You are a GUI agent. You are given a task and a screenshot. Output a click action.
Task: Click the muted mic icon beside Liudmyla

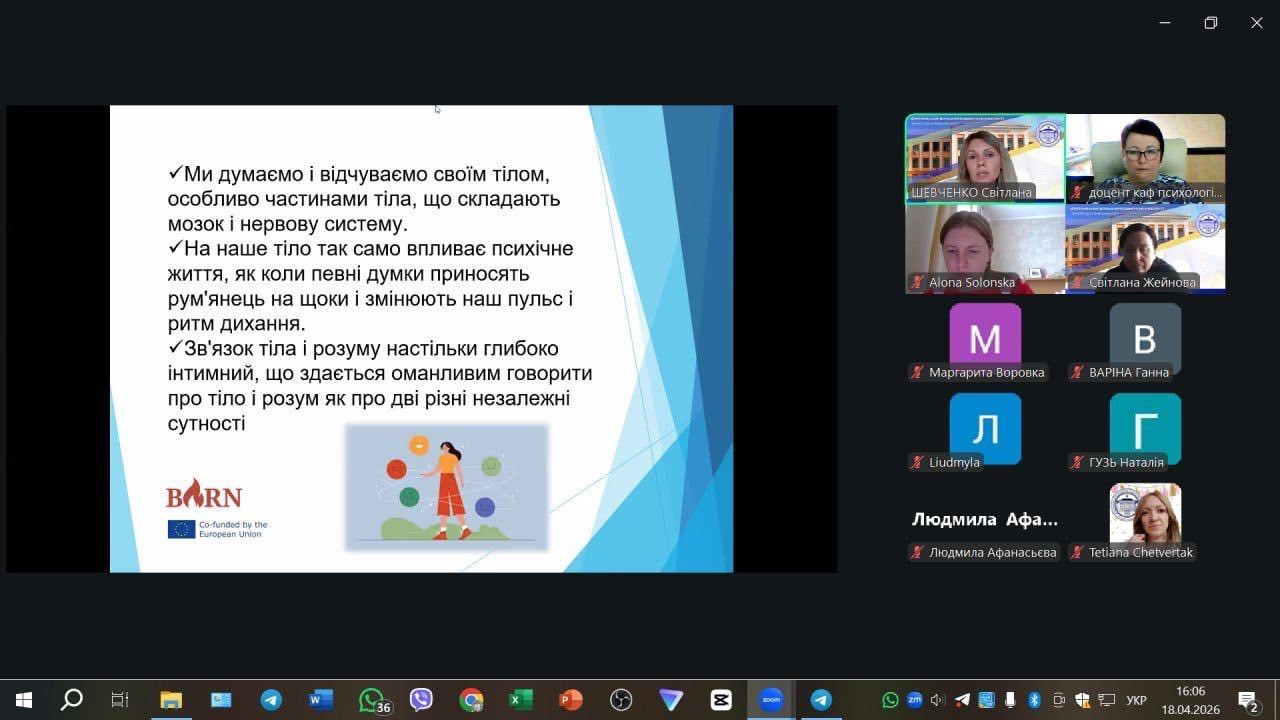[x=916, y=463]
